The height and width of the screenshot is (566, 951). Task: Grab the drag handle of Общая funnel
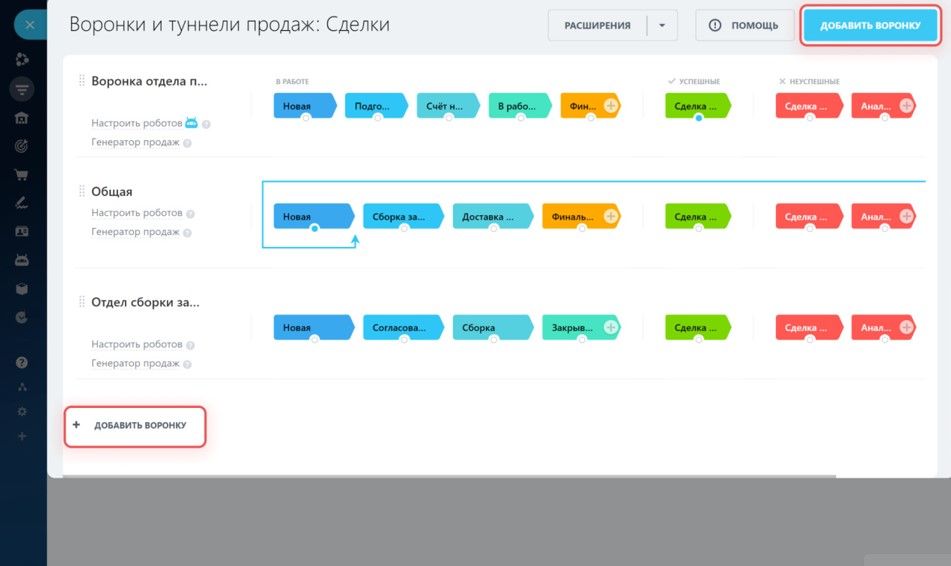[x=81, y=191]
